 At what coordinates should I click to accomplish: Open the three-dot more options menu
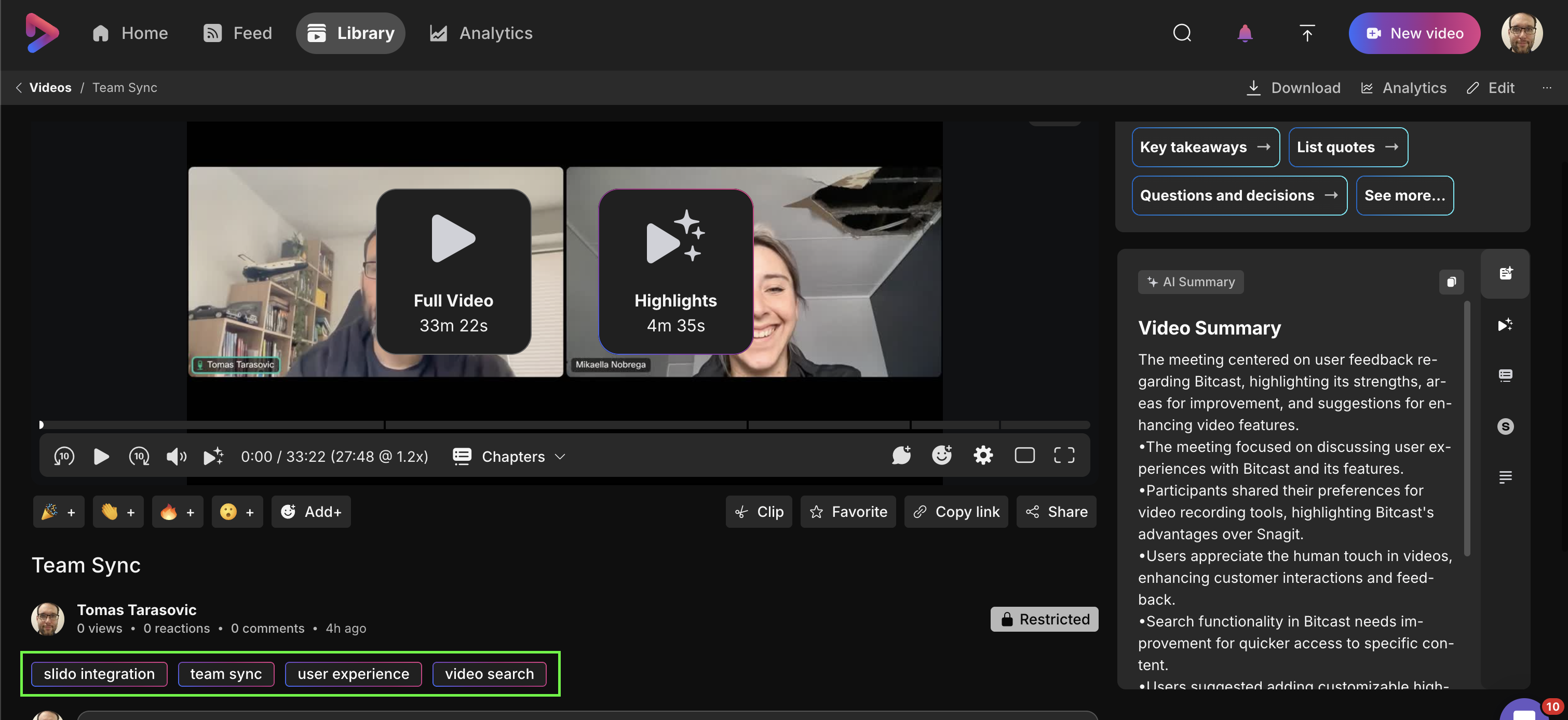tap(1547, 88)
